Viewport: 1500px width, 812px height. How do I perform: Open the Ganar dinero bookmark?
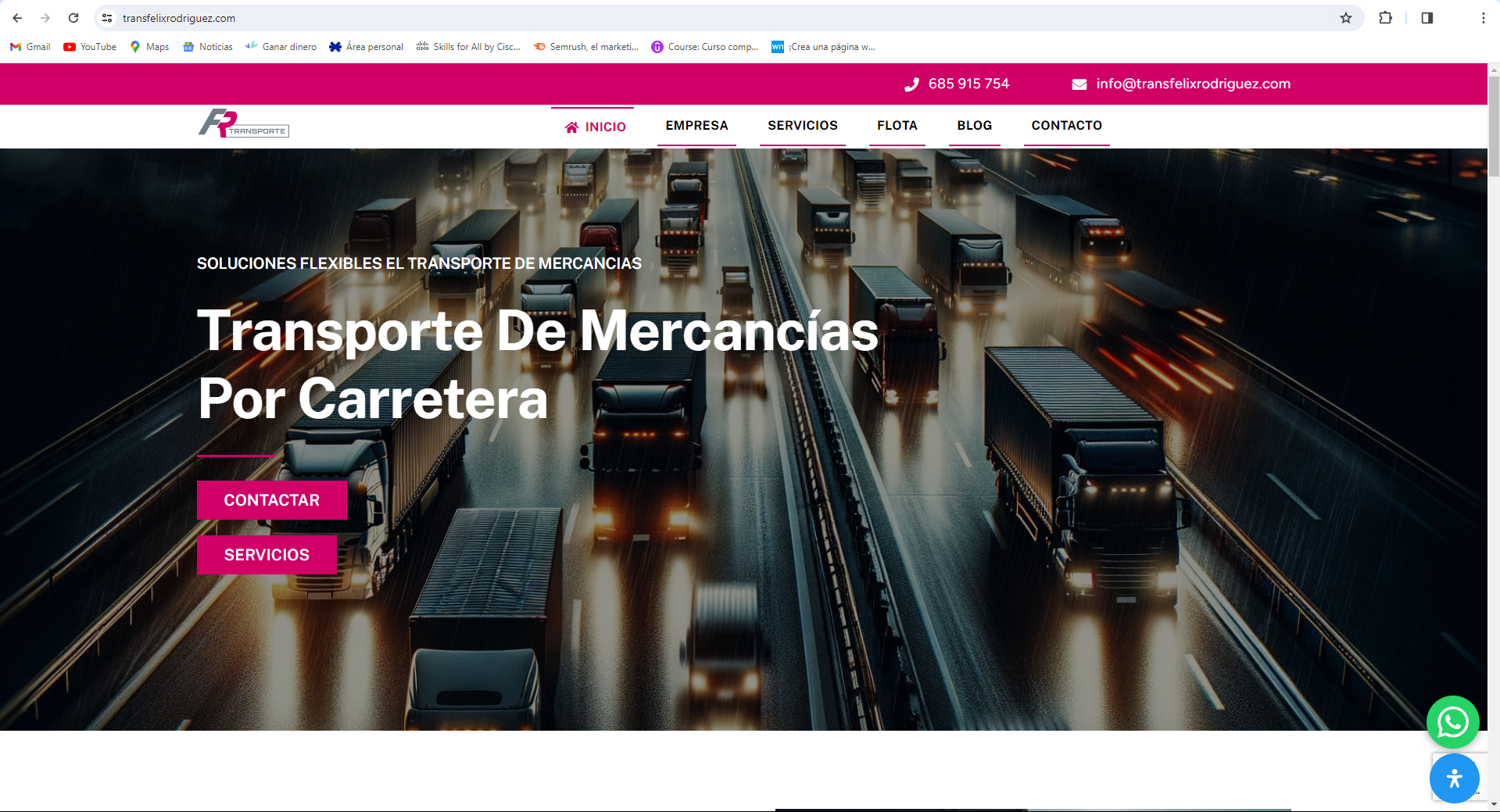pos(281,47)
